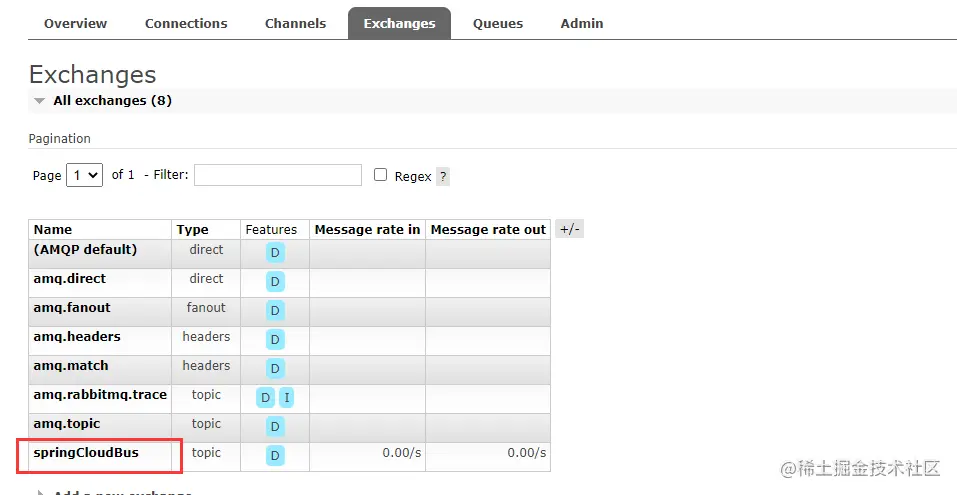957x495 pixels.
Task: Click the D feature badge for springCloudBus
Action: [x=275, y=456]
